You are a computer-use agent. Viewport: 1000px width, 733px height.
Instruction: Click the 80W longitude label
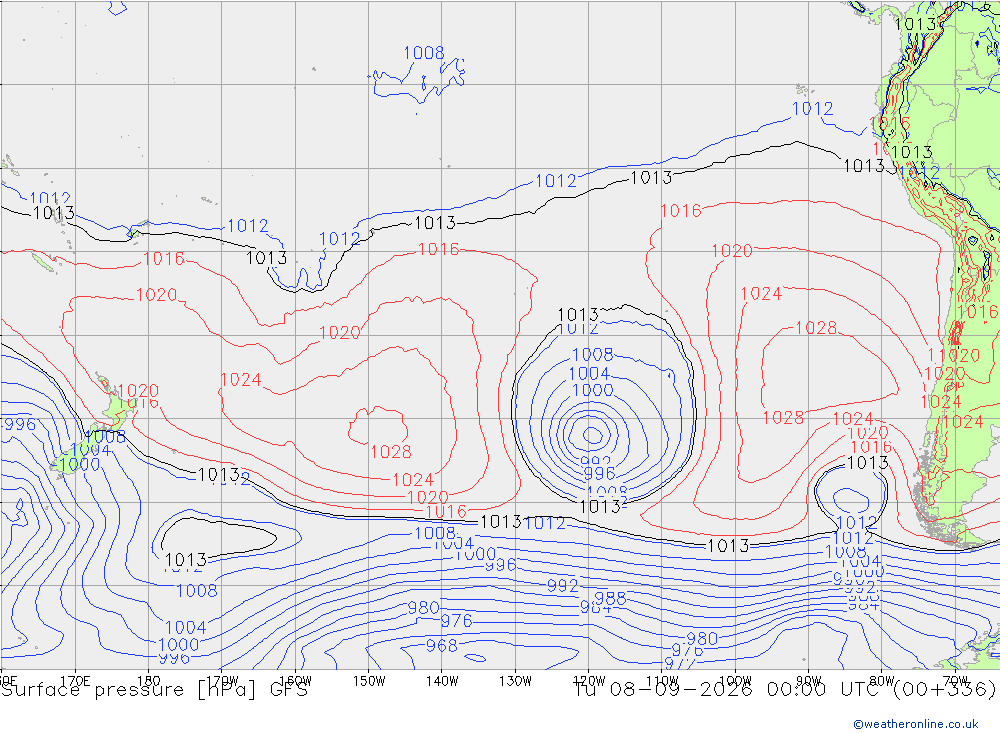click(x=882, y=681)
